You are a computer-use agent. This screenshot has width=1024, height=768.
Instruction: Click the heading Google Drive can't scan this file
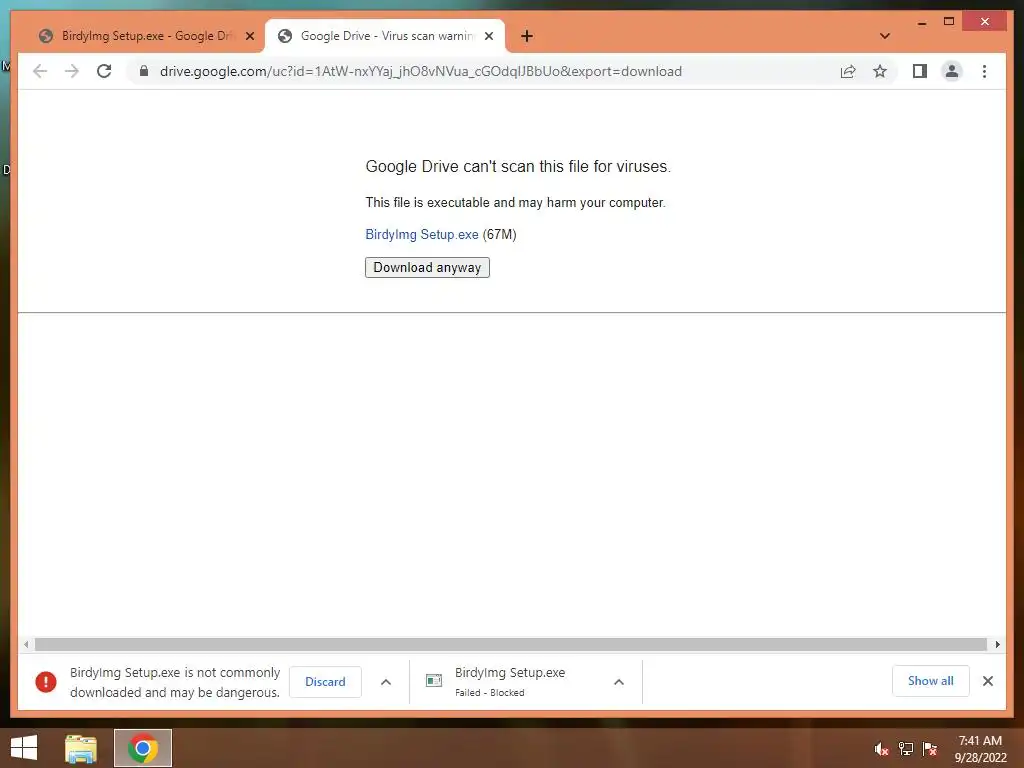pos(518,167)
